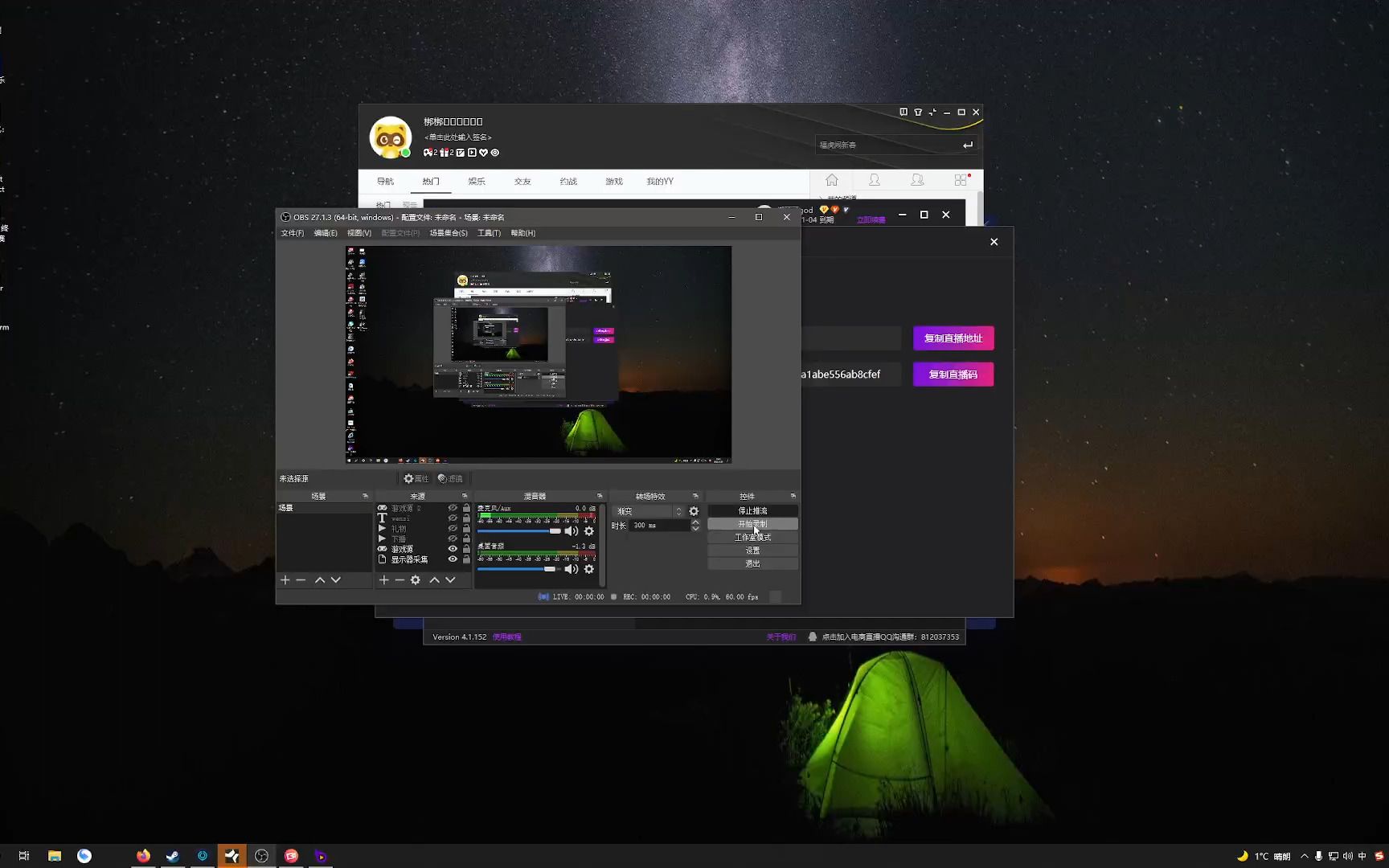Image resolution: width=1389 pixels, height=868 pixels.
Task: Toggle visibility of 下播 source
Action: coord(453,538)
